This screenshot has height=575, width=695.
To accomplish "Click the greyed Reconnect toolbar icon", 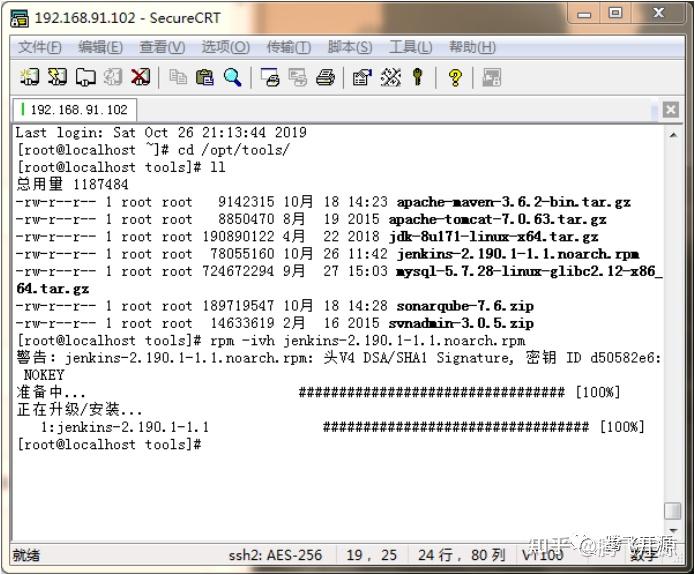I will [113, 77].
